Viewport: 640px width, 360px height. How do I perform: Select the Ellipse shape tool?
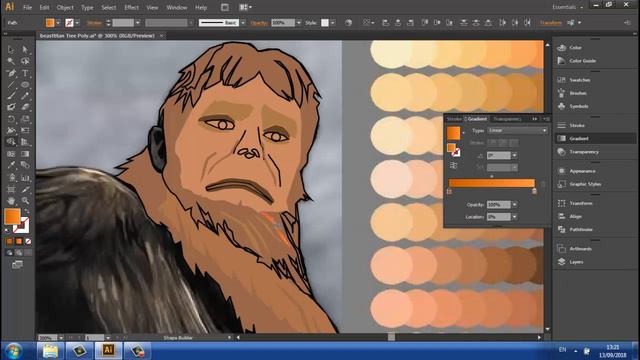[x=25, y=84]
